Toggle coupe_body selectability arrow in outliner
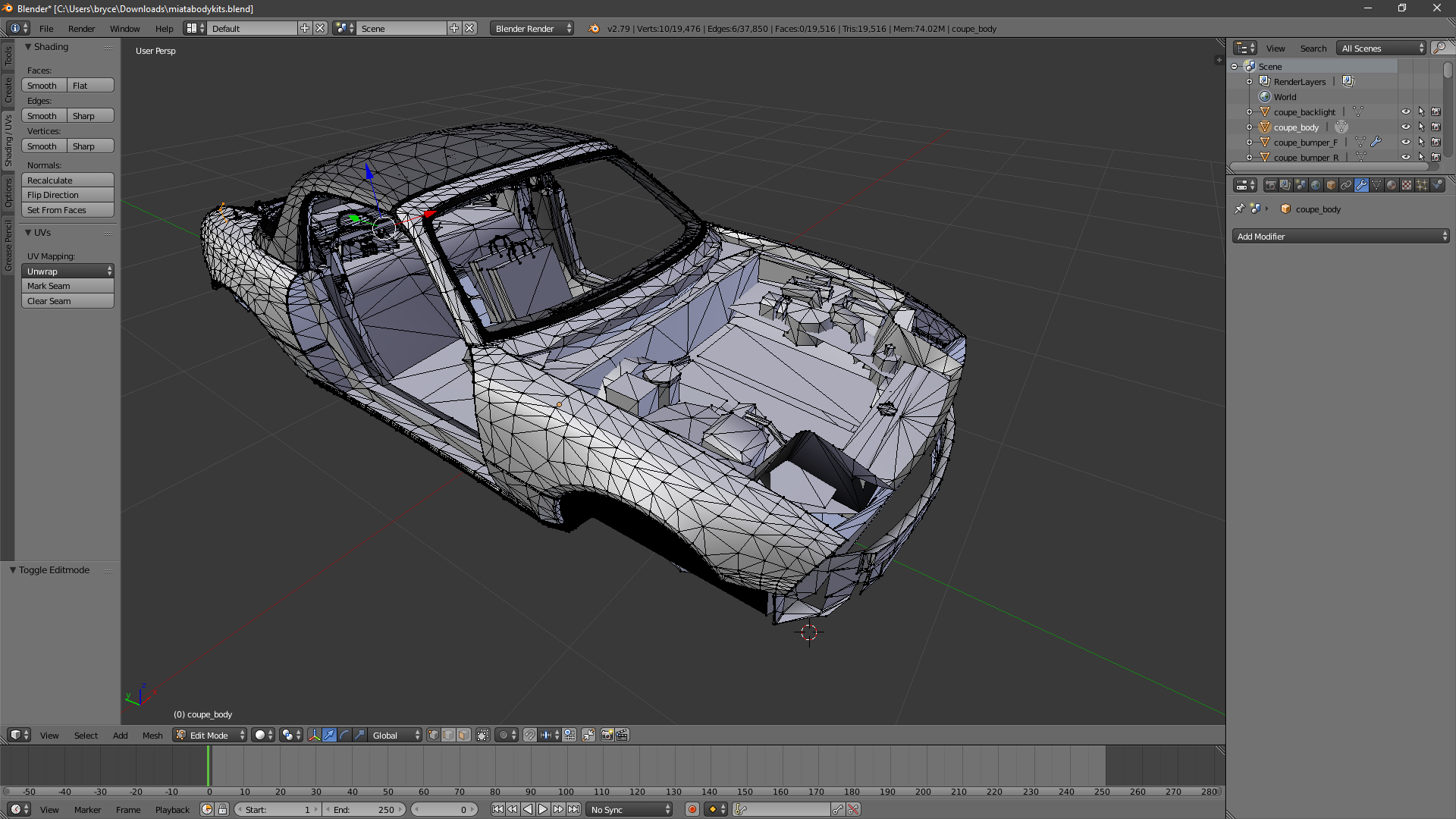Screen dimensions: 1456x819 (1421, 127)
